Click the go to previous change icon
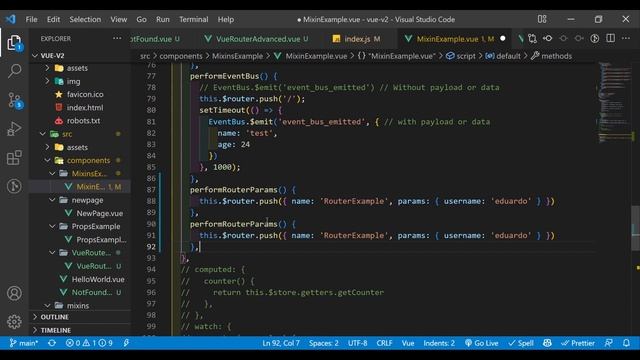640x360 pixels. point(548,39)
